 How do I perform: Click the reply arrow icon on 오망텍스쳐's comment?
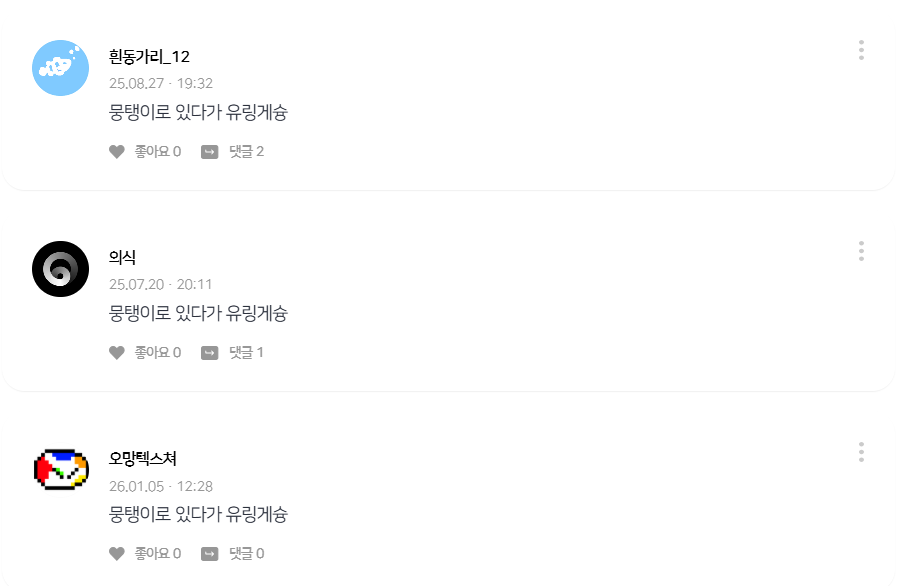point(209,552)
